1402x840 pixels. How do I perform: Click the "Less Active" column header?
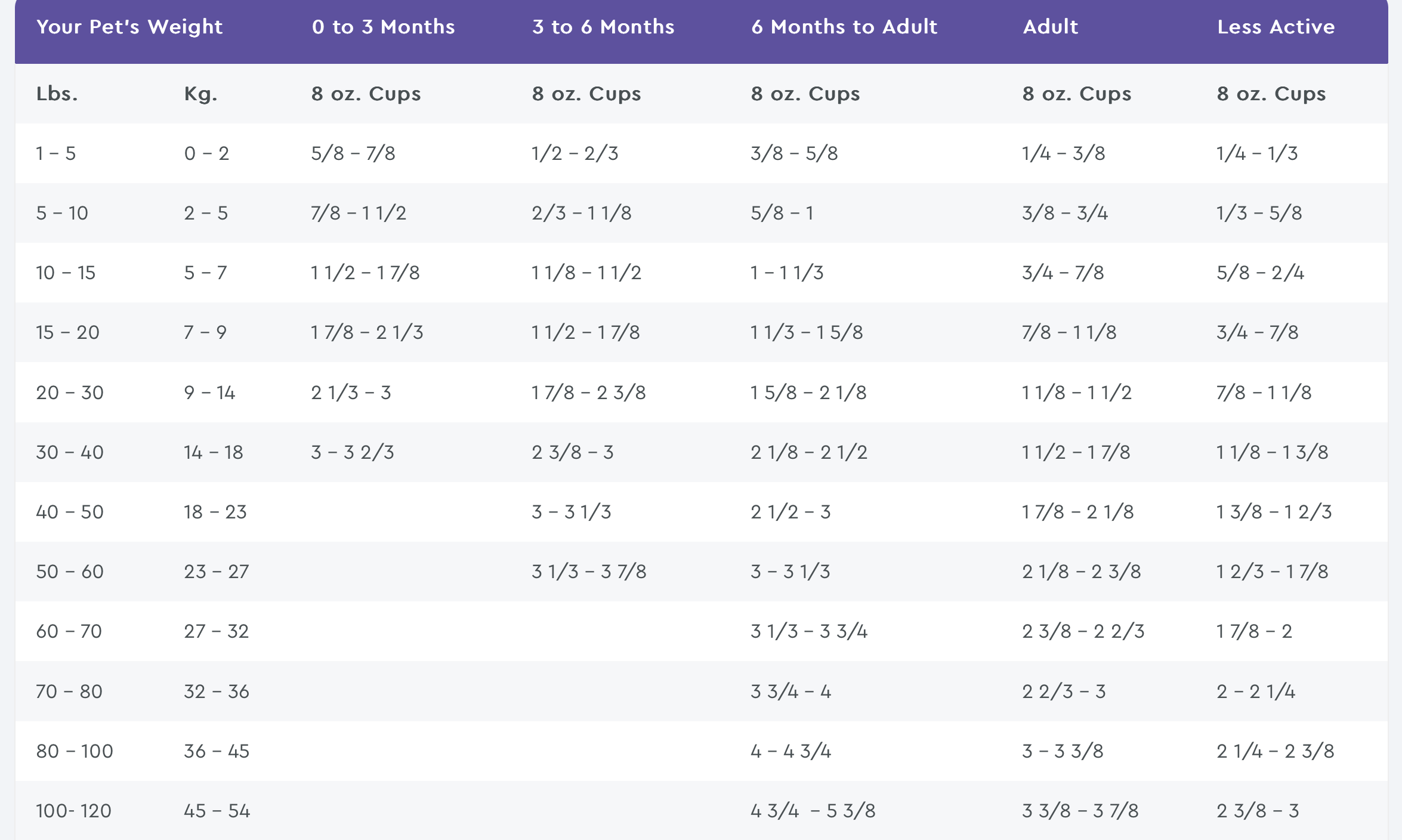tap(1276, 27)
